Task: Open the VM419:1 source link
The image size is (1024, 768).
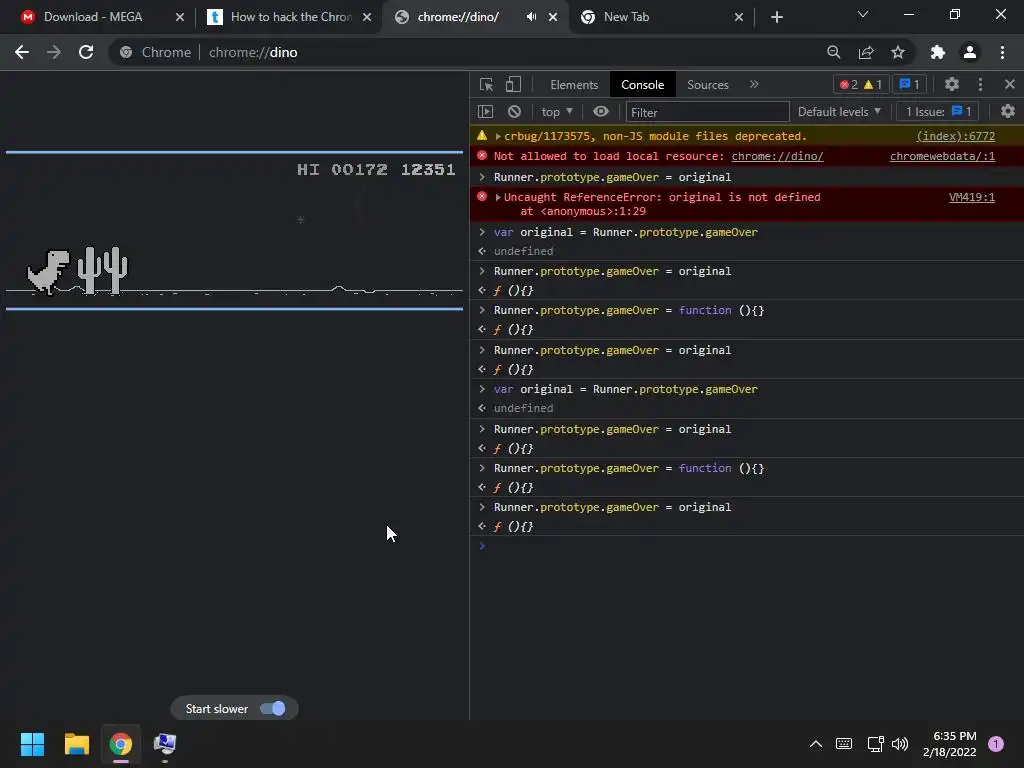Action: (972, 197)
